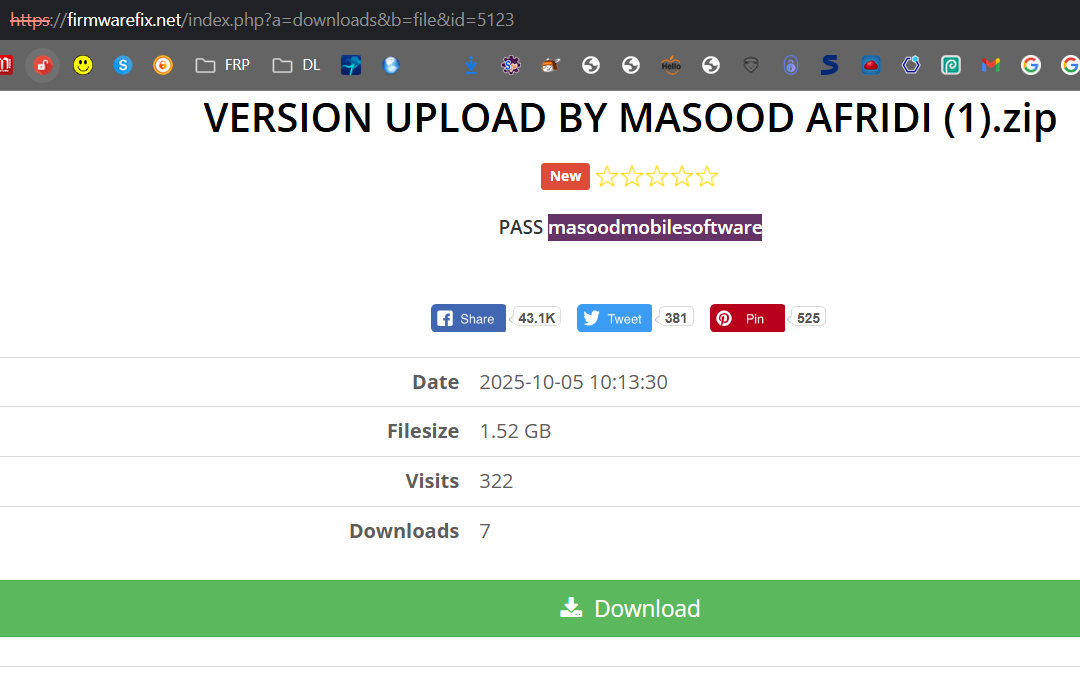Viewport: 1080px width, 681px height.
Task: Rate the file with the fifth star
Action: 706,176
